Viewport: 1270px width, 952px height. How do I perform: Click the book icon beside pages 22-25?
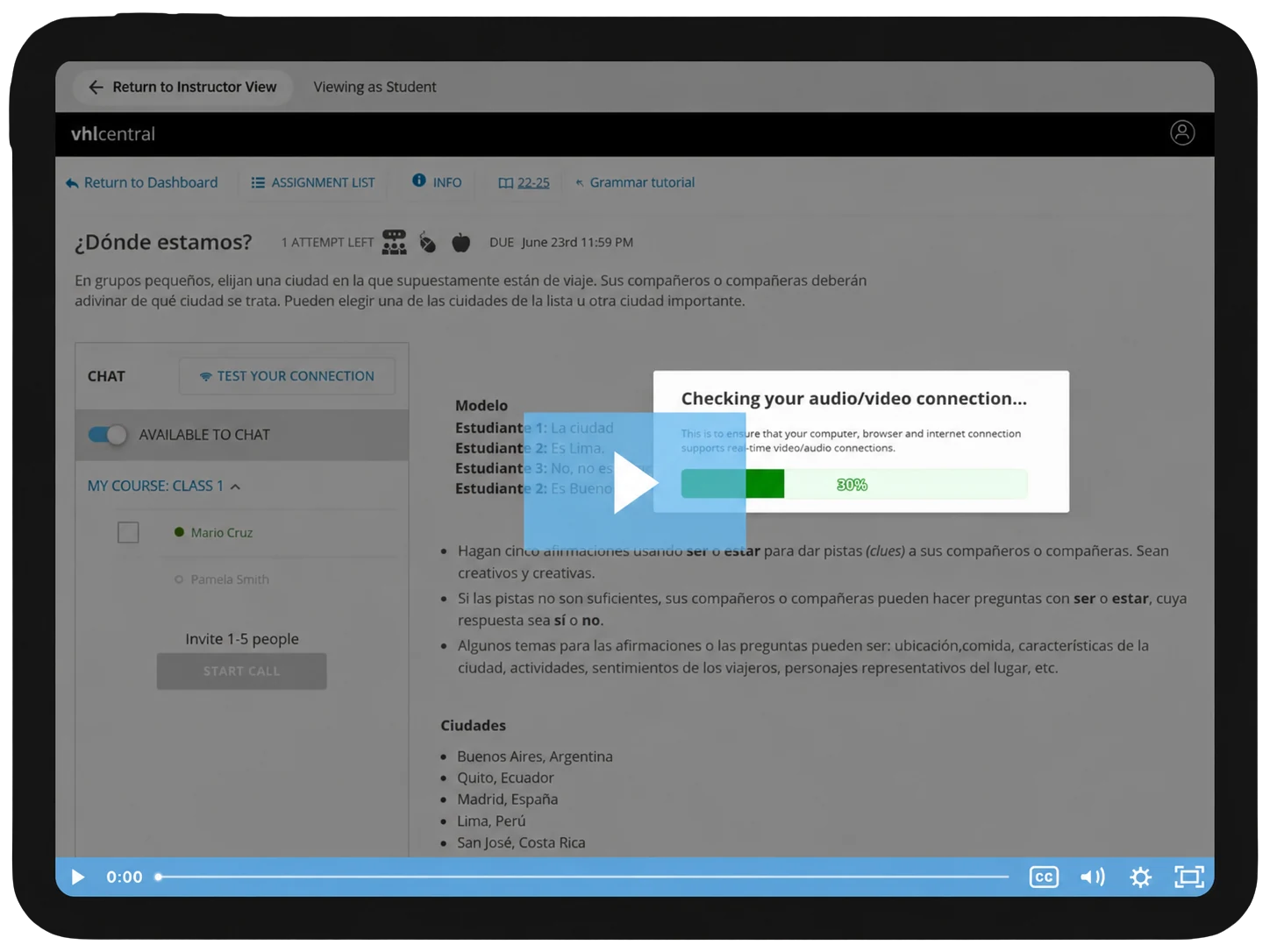coord(505,183)
